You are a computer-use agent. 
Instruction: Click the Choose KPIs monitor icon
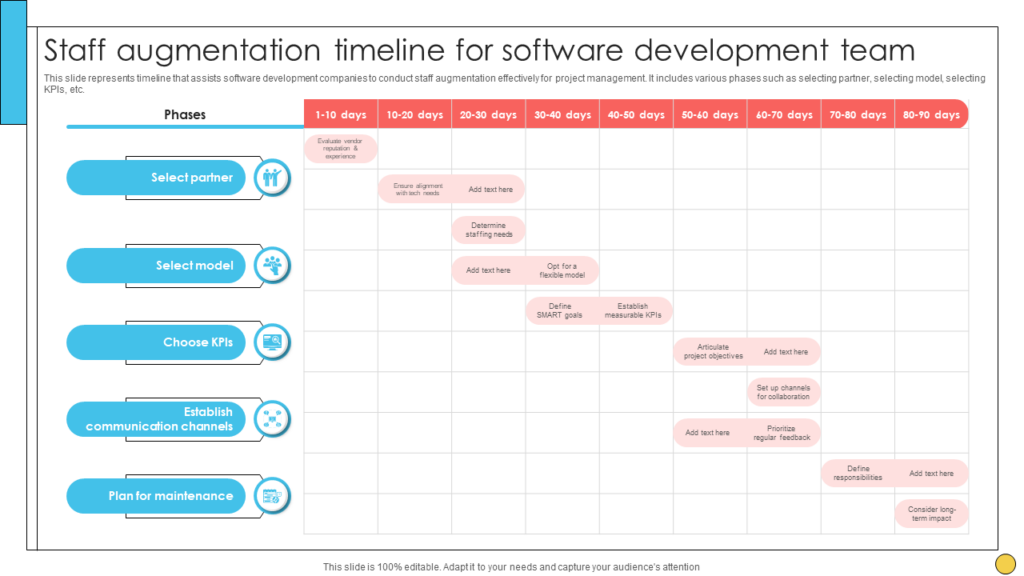272,342
